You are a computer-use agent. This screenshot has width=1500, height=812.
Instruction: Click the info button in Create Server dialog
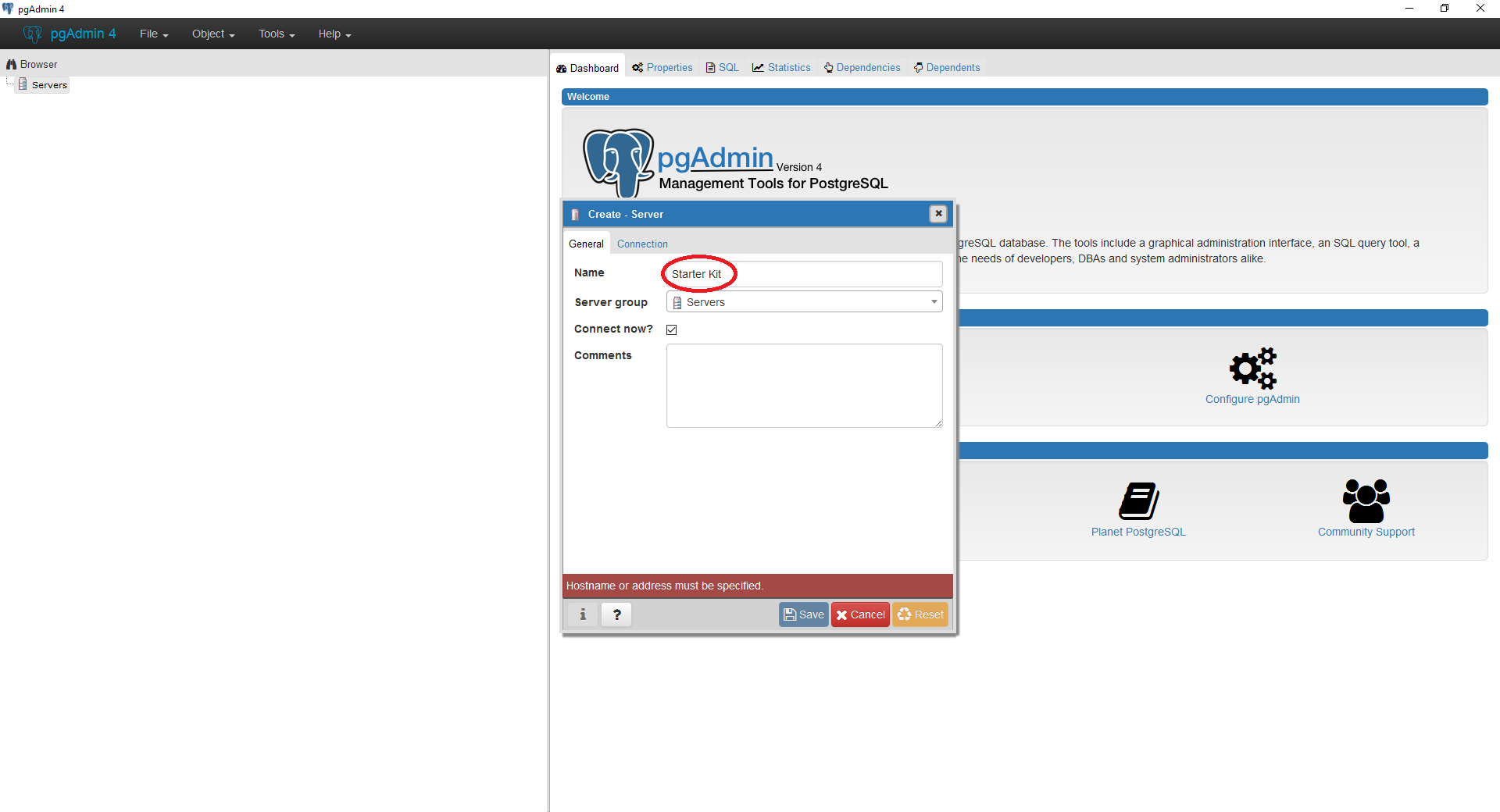(583, 614)
